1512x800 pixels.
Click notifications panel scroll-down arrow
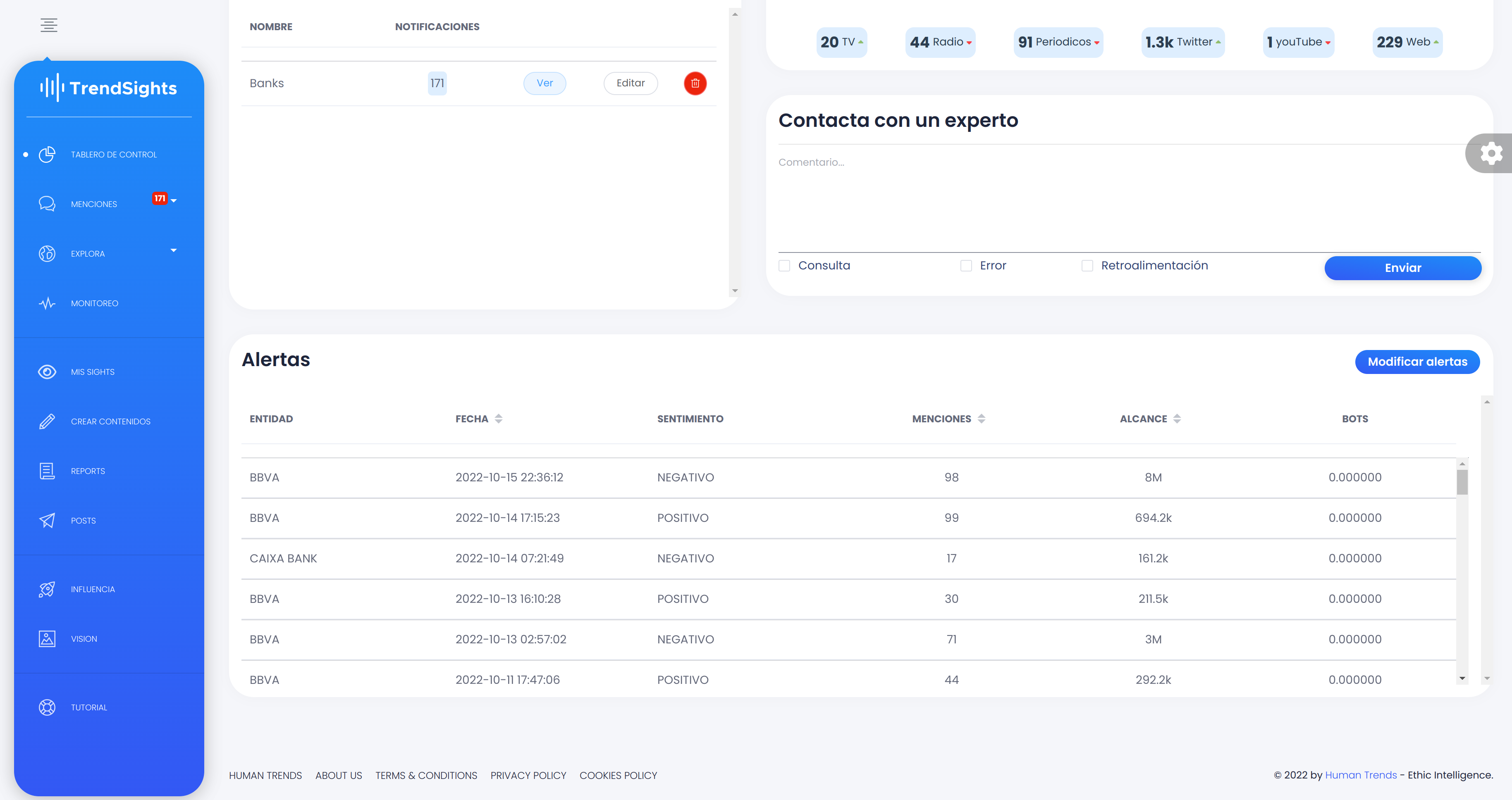(734, 291)
